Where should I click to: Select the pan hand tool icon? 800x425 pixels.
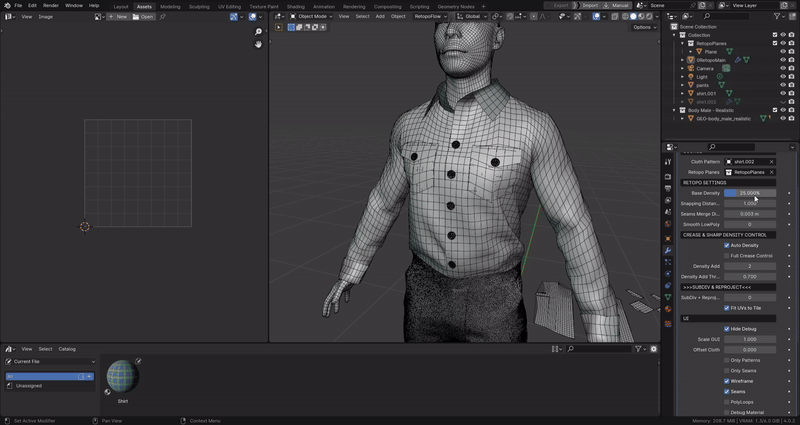pyautogui.click(x=258, y=44)
